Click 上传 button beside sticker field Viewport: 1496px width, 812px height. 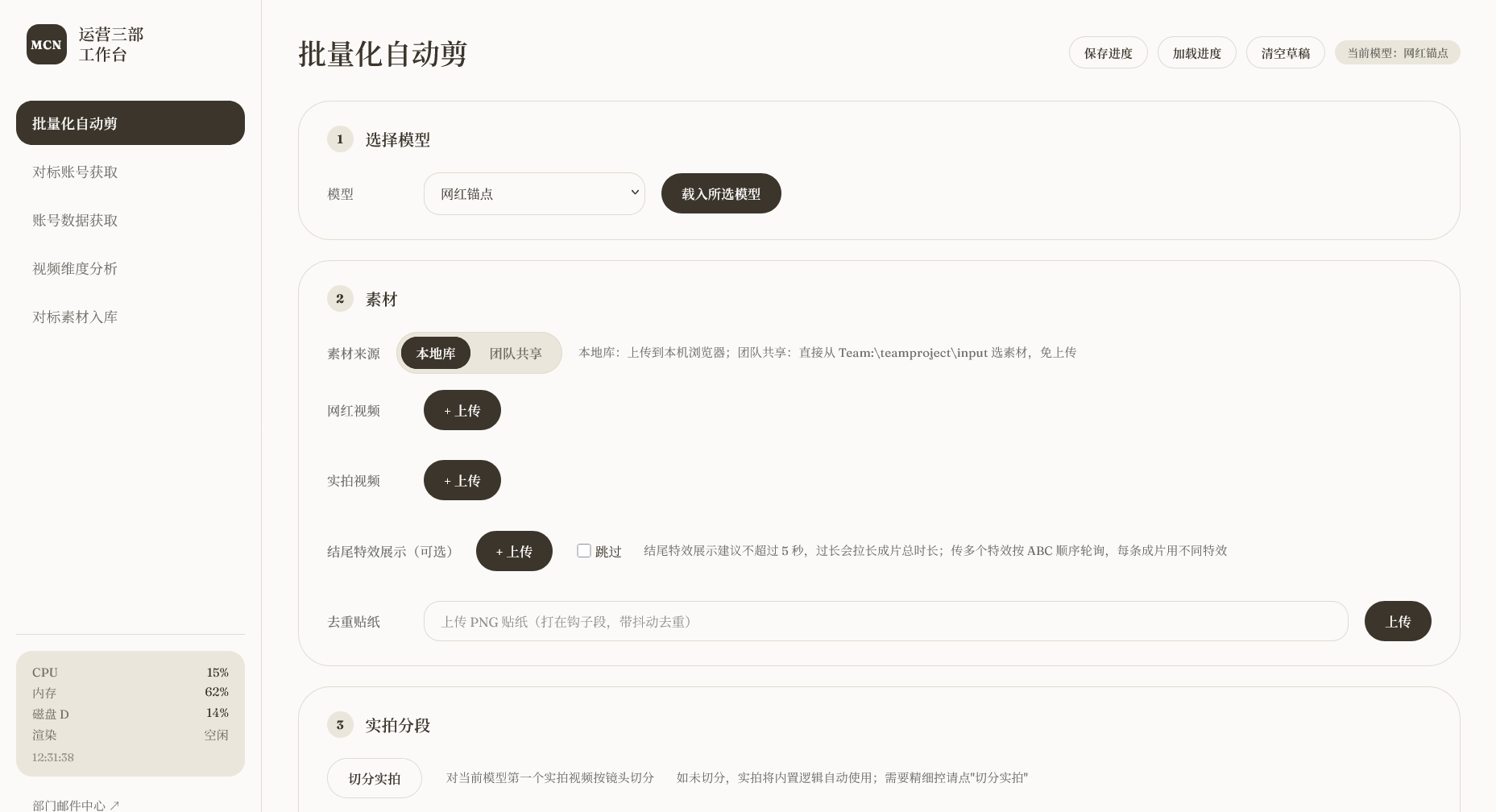(x=1398, y=621)
